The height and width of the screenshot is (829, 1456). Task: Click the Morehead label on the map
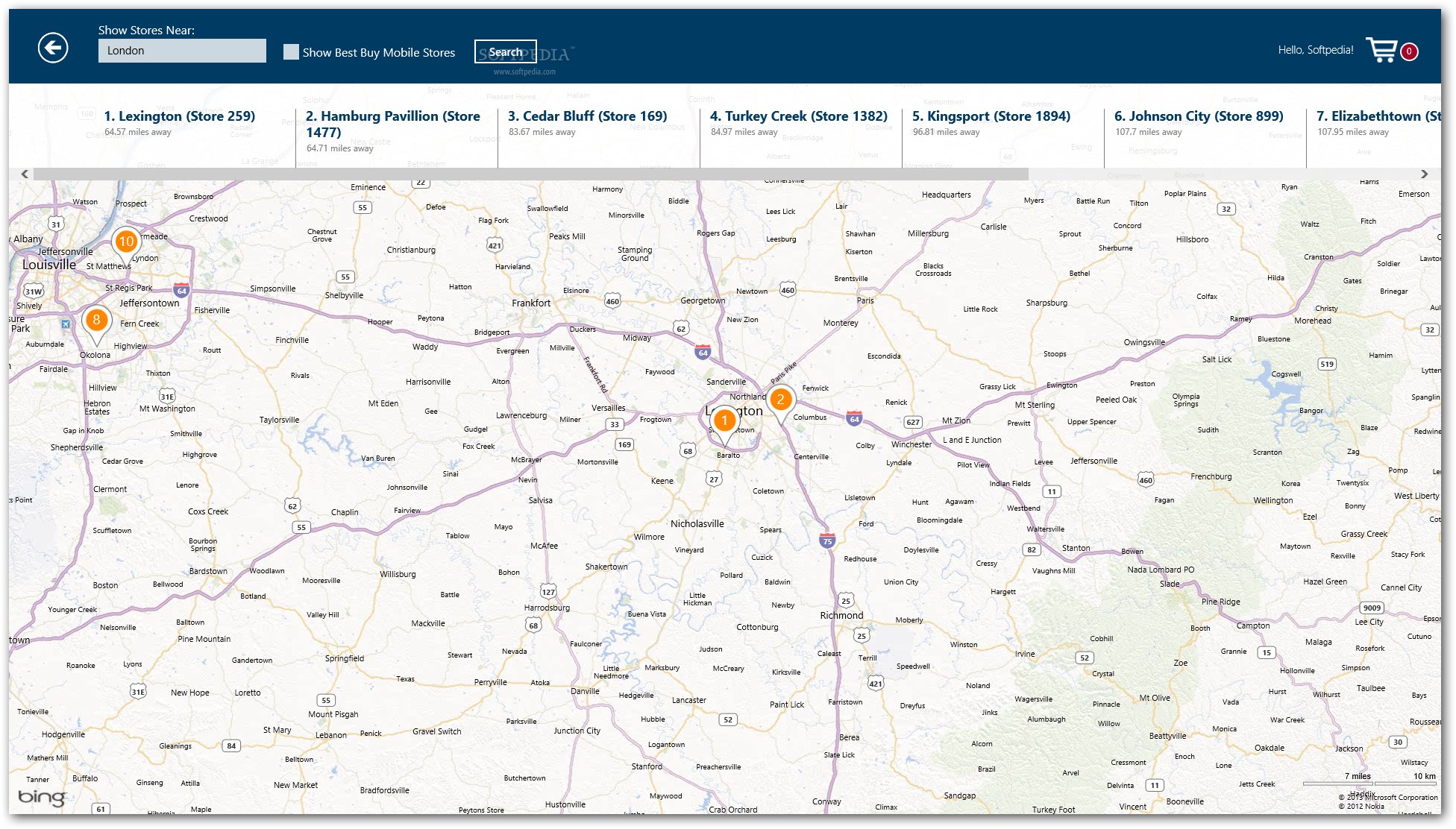click(1312, 321)
